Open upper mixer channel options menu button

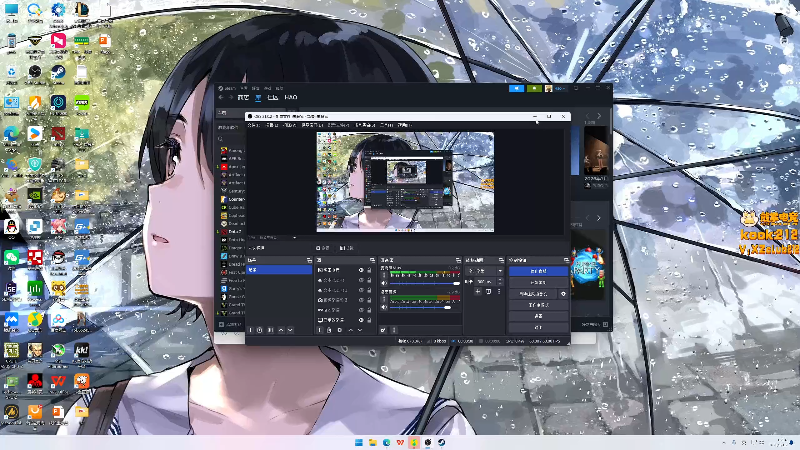point(383,275)
